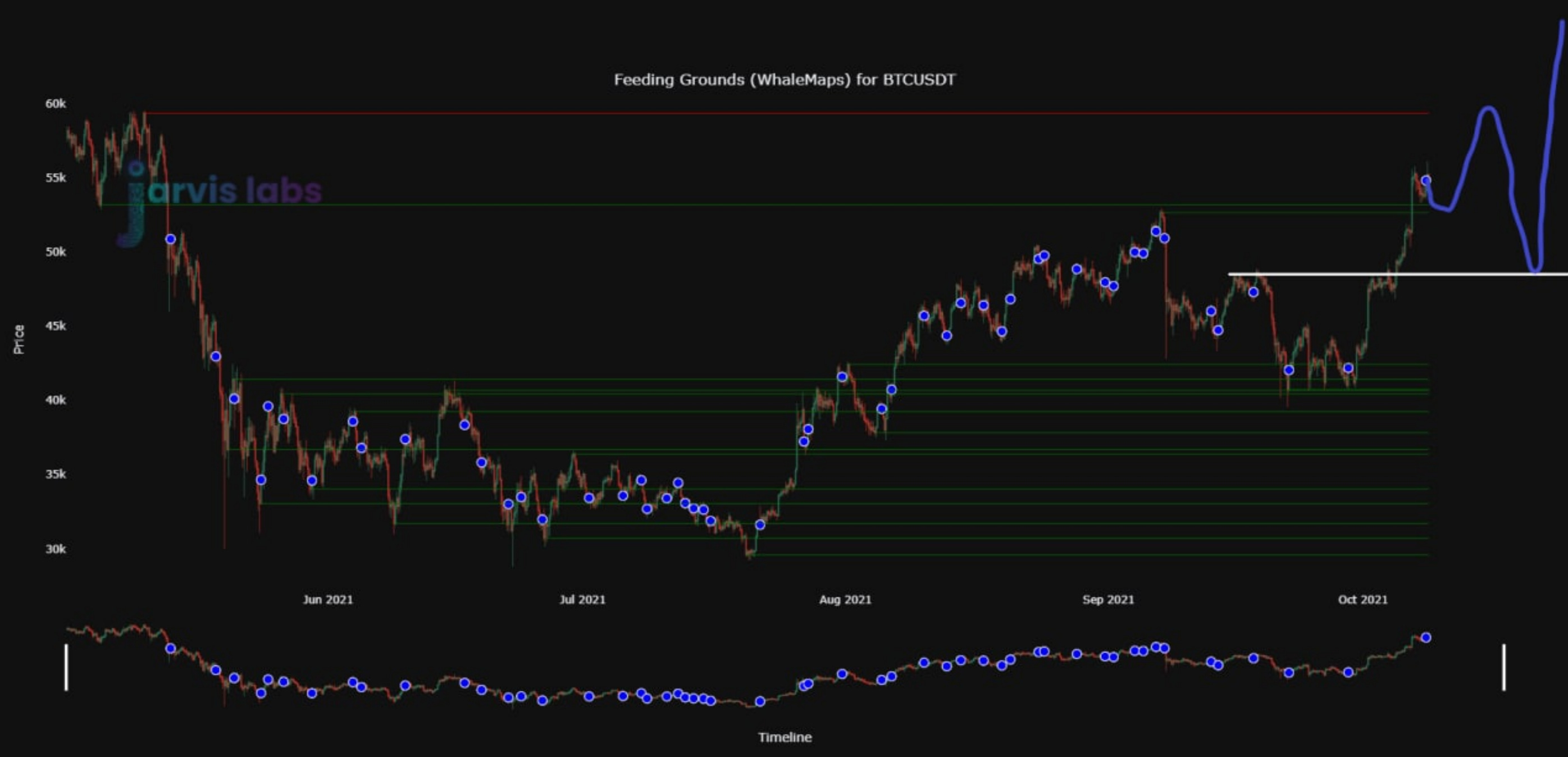Click the first whale marker near 51k
The height and width of the screenshot is (757, 1568).
click(170, 239)
